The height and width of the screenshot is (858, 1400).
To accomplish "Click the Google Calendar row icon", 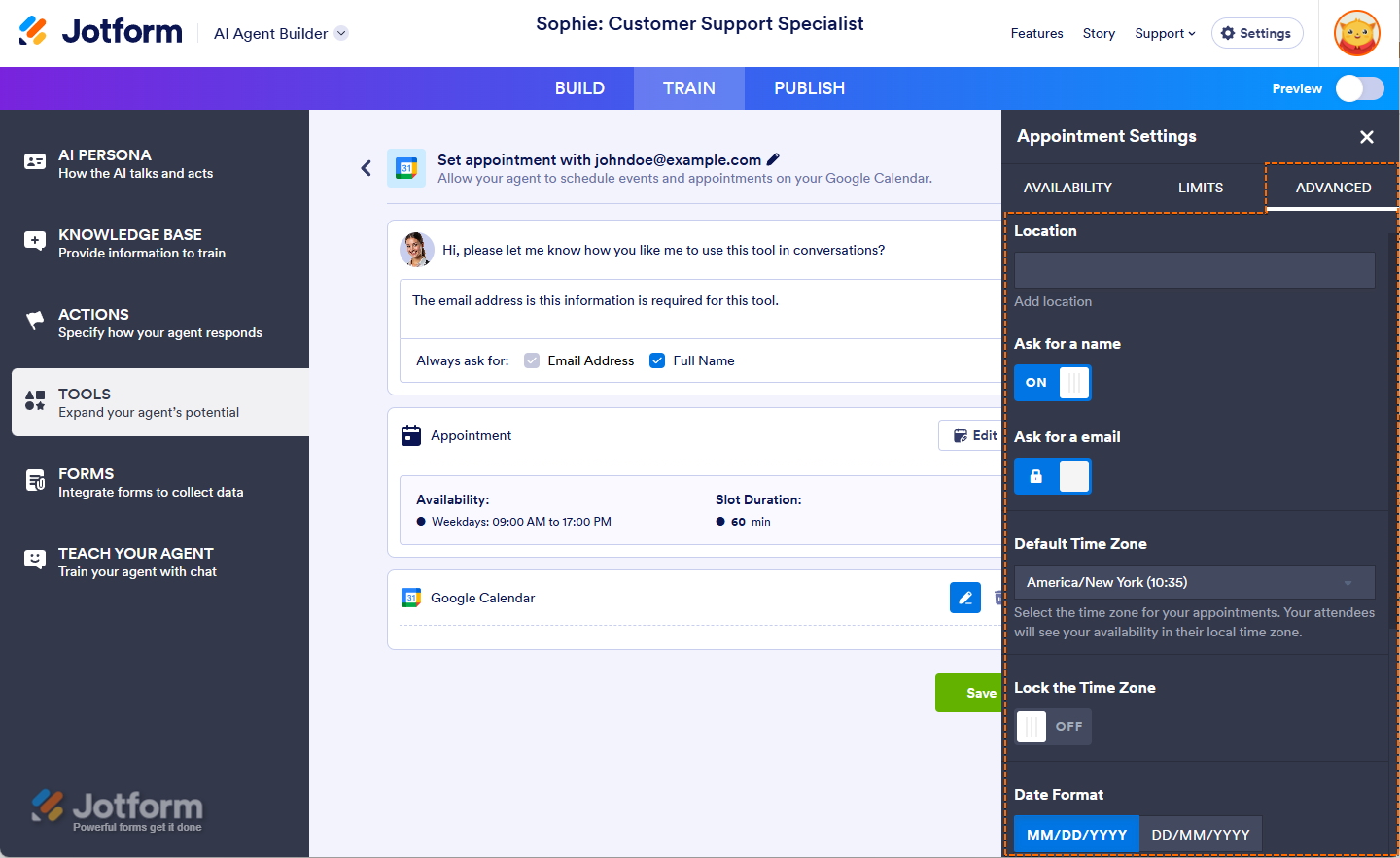I will 411,598.
